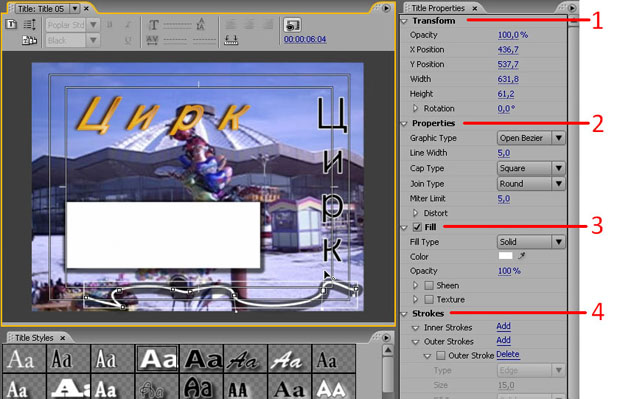Click the Fill Opacity value 100 %

pos(509,271)
